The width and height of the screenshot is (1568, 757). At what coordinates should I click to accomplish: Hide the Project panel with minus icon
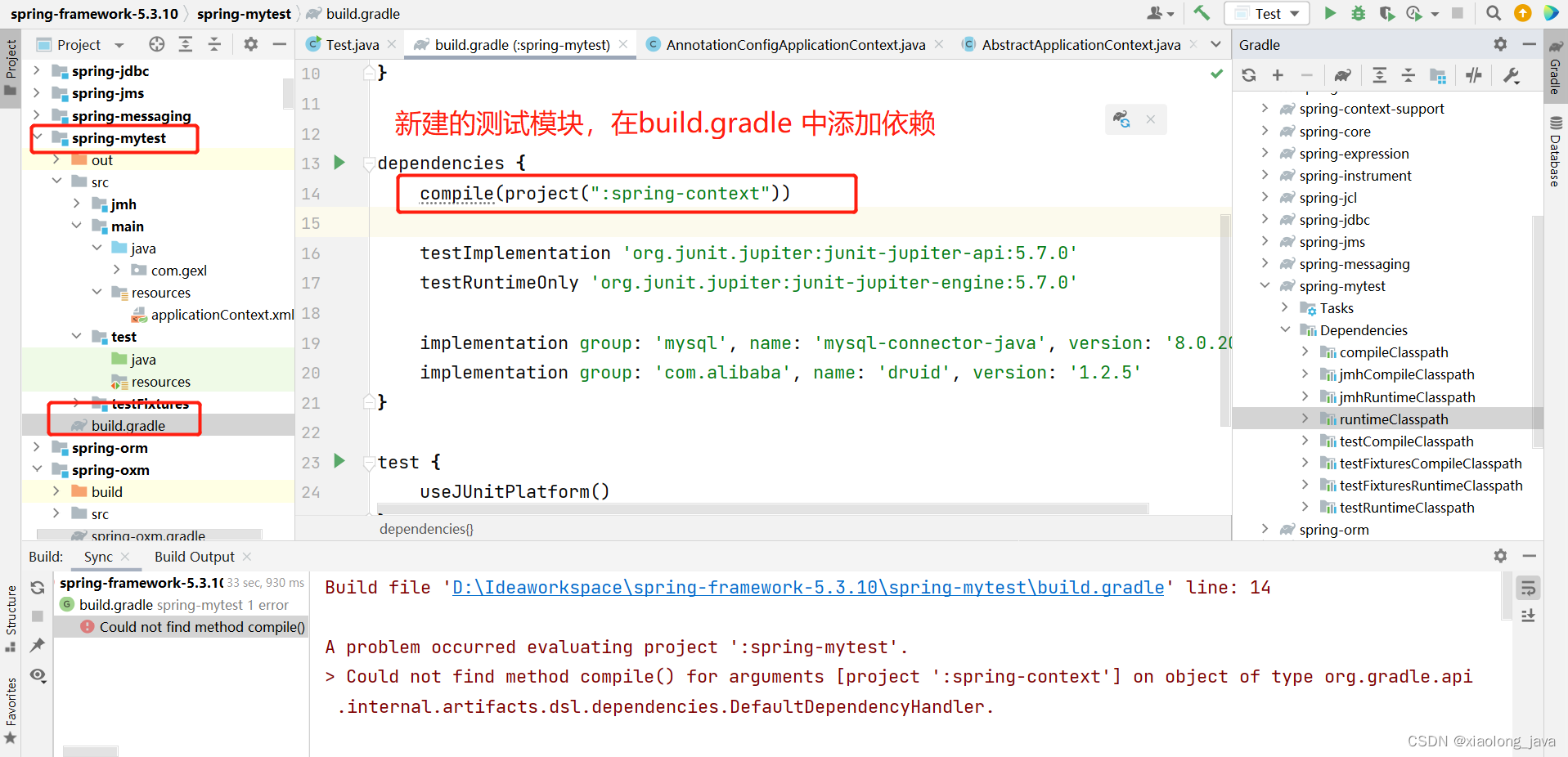tap(280, 44)
